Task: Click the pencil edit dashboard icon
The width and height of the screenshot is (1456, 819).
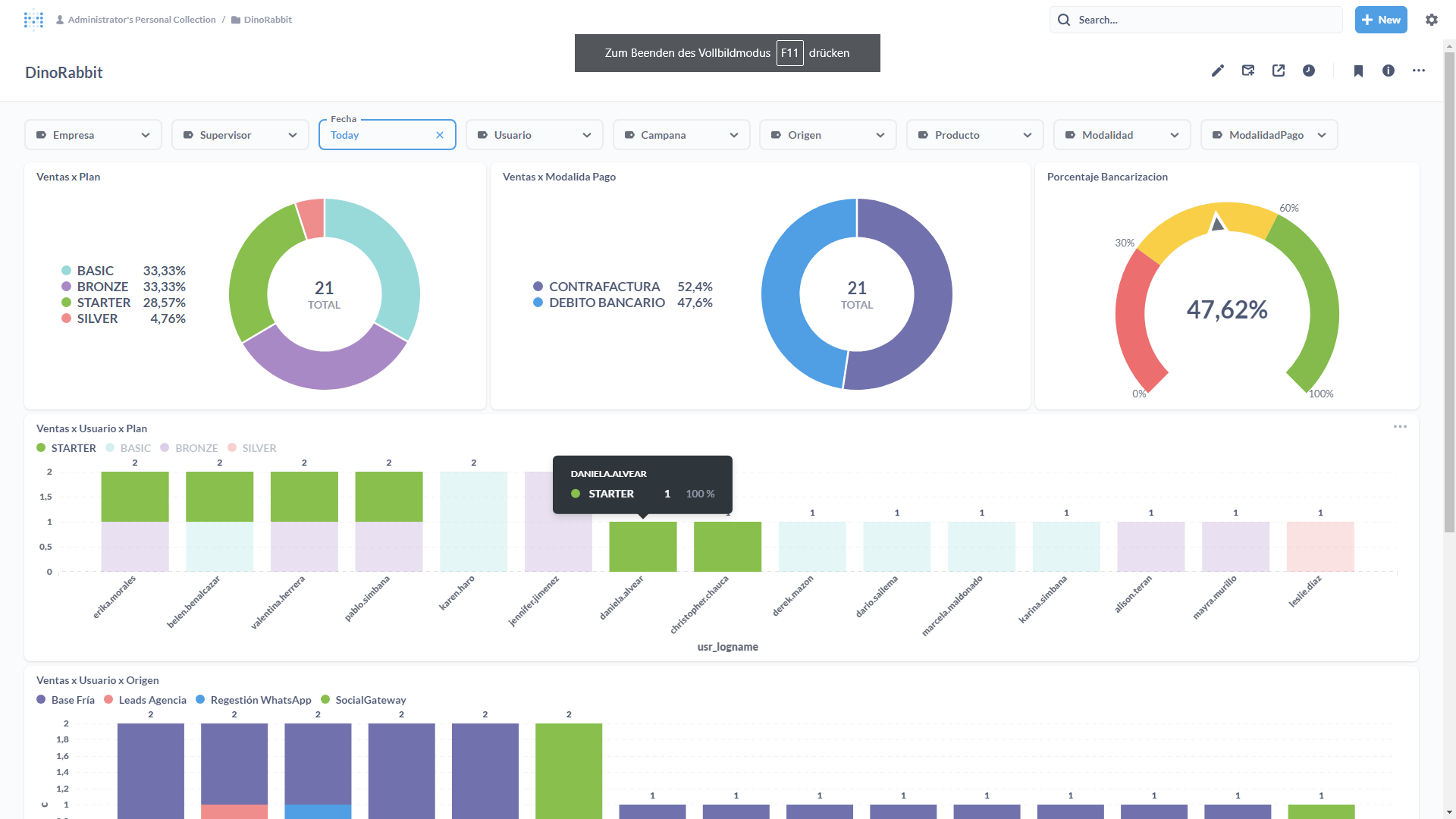Action: [1218, 71]
